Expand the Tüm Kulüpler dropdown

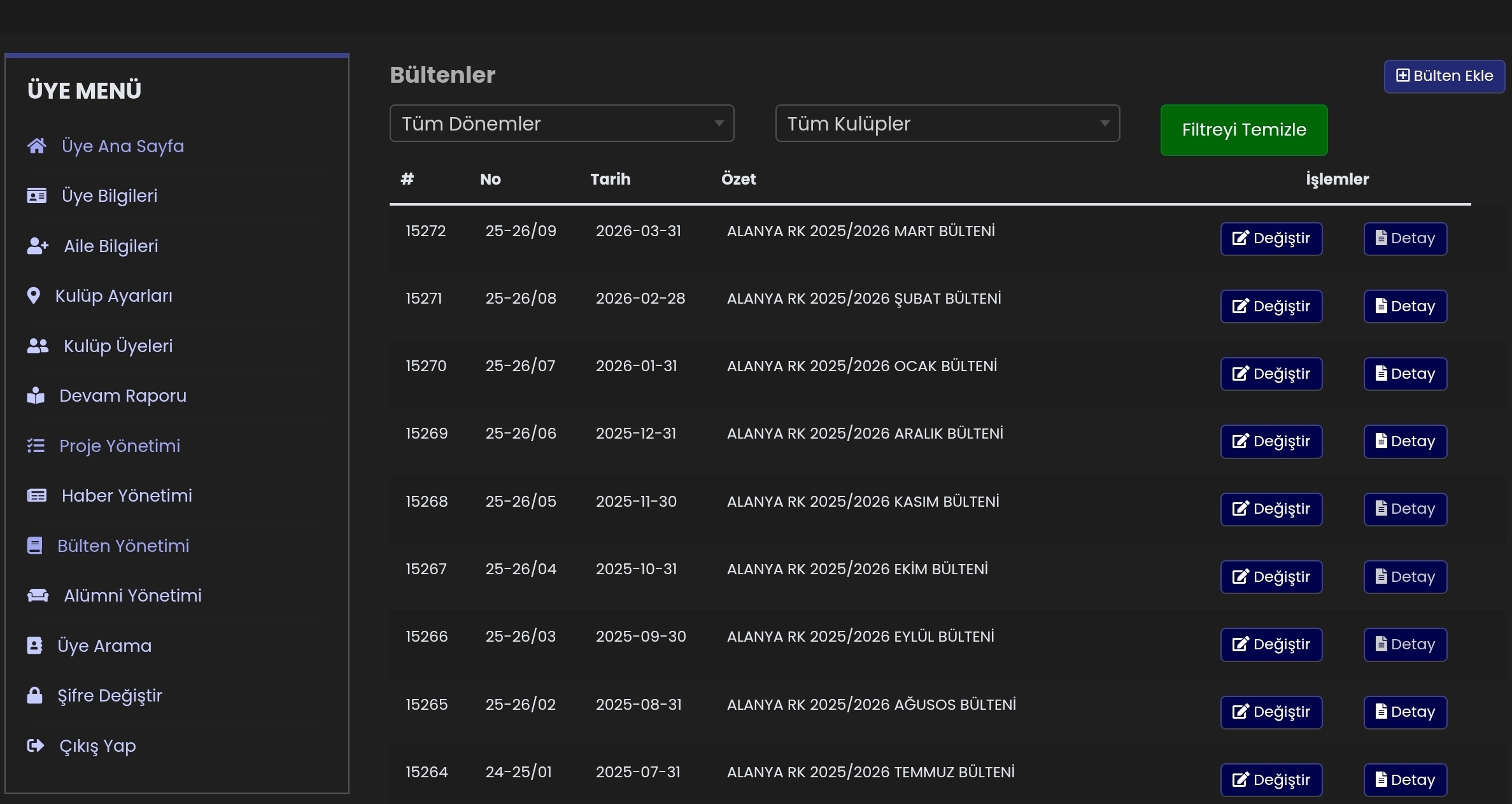click(947, 123)
